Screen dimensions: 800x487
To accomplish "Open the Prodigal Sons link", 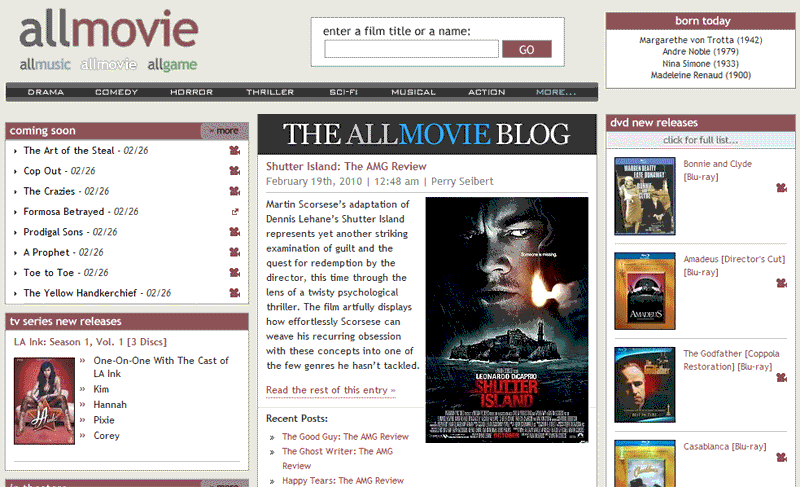I will (x=53, y=232).
